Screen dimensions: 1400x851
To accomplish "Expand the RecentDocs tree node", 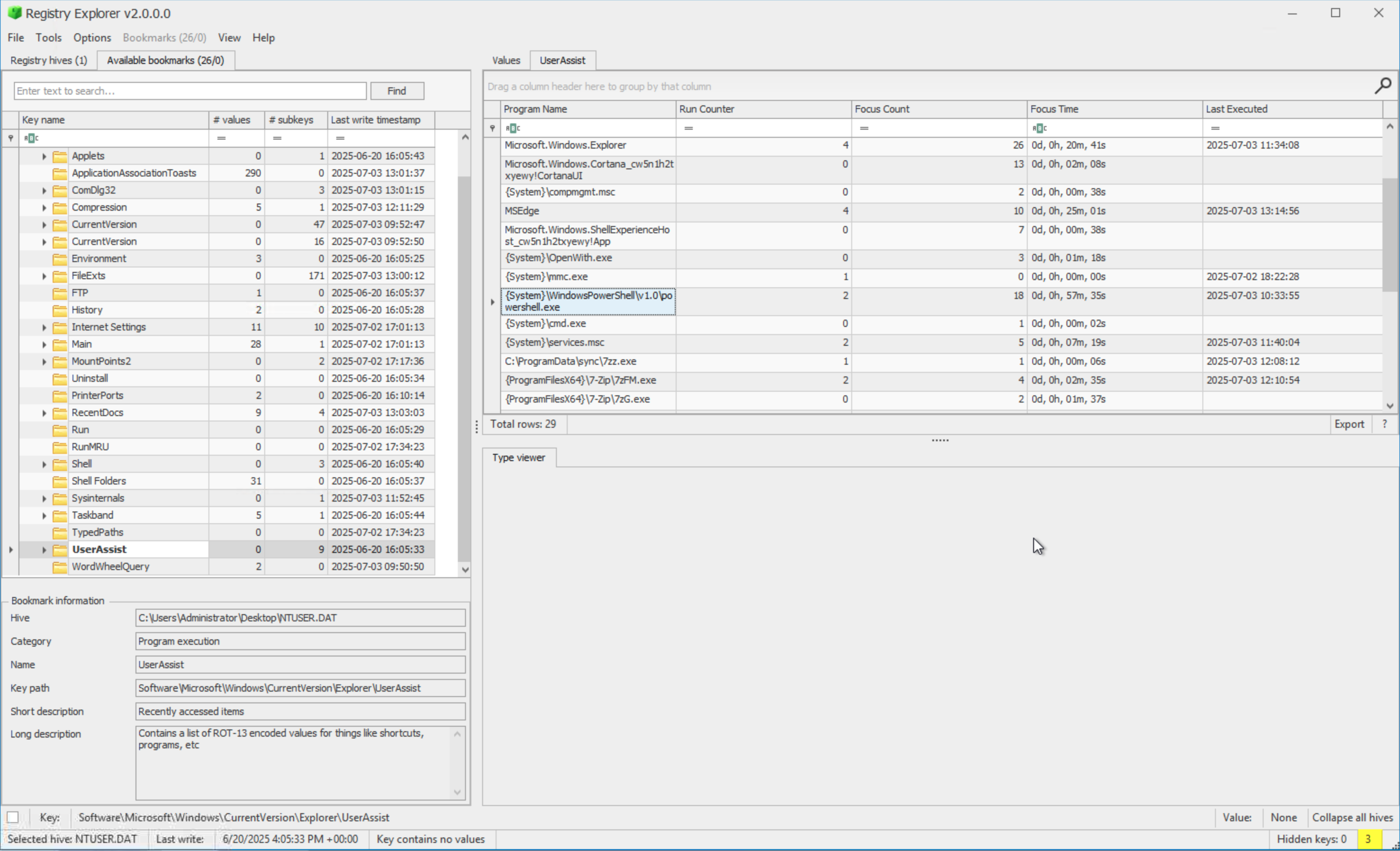I will [x=44, y=413].
